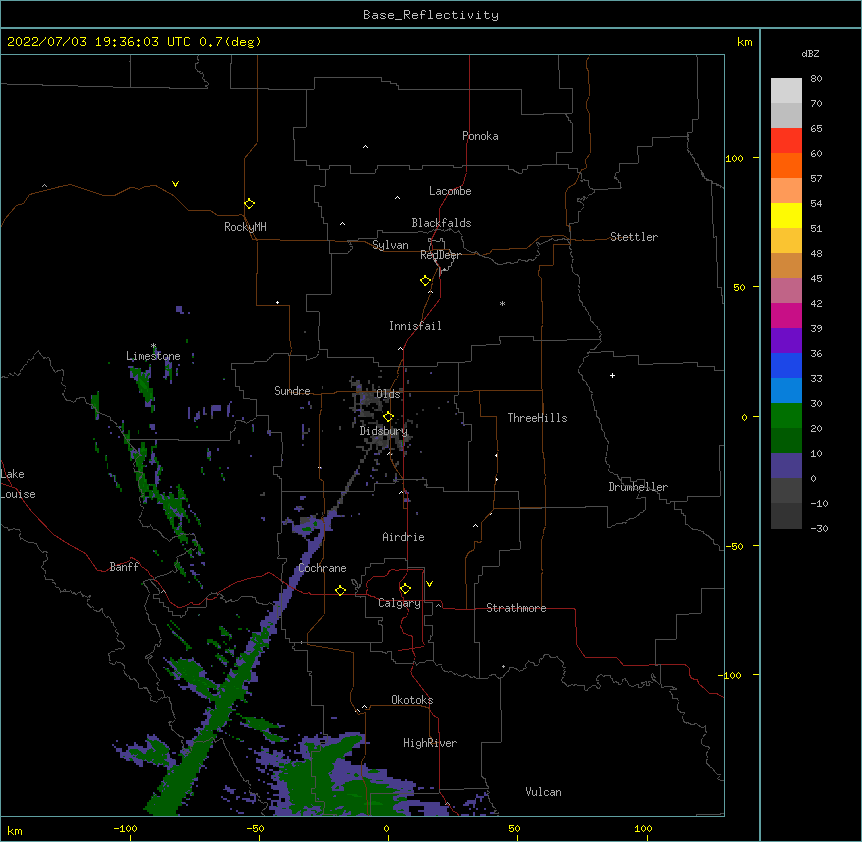The width and height of the screenshot is (862, 842).
Task: Click the yellow diamond marker above Calgary
Action: pos(405,589)
